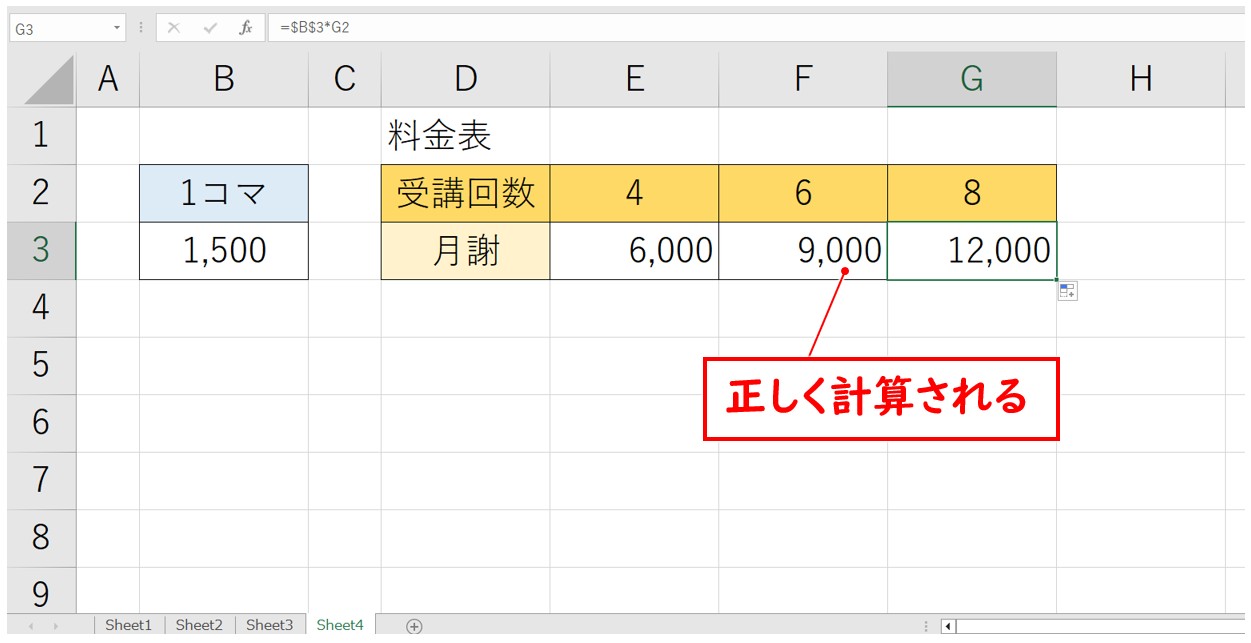Click the Name Box showing G3
1251x643 pixels.
pos(67,28)
